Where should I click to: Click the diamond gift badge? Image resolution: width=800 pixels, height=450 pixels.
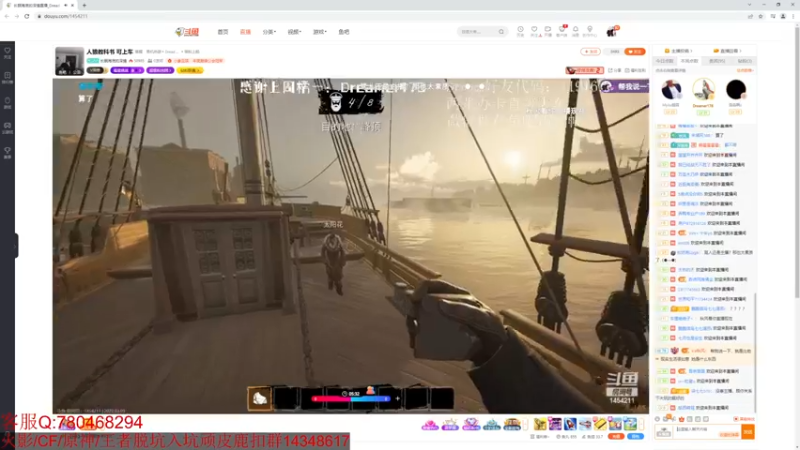470,424
